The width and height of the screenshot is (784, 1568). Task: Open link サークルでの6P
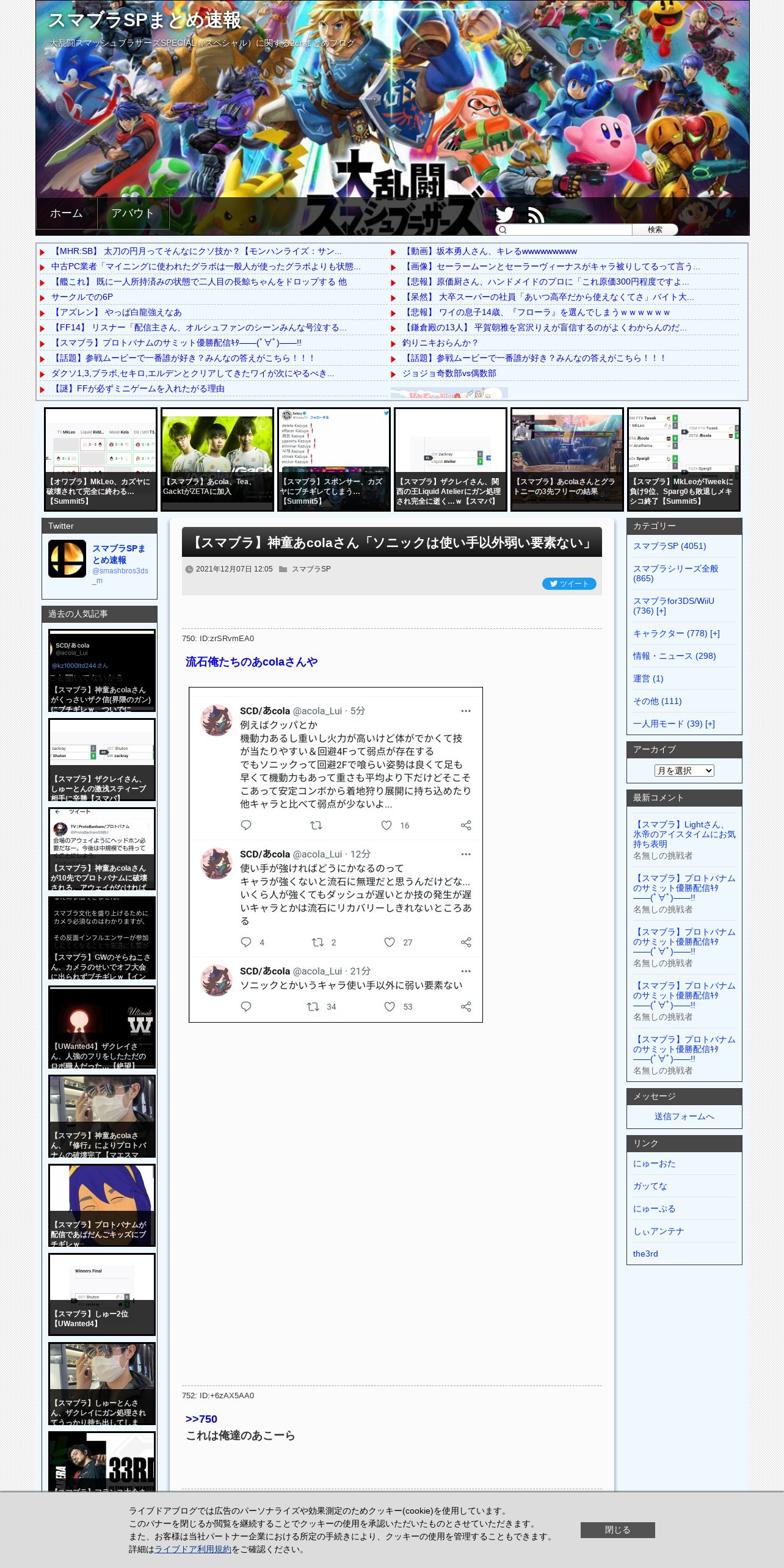[x=82, y=297]
